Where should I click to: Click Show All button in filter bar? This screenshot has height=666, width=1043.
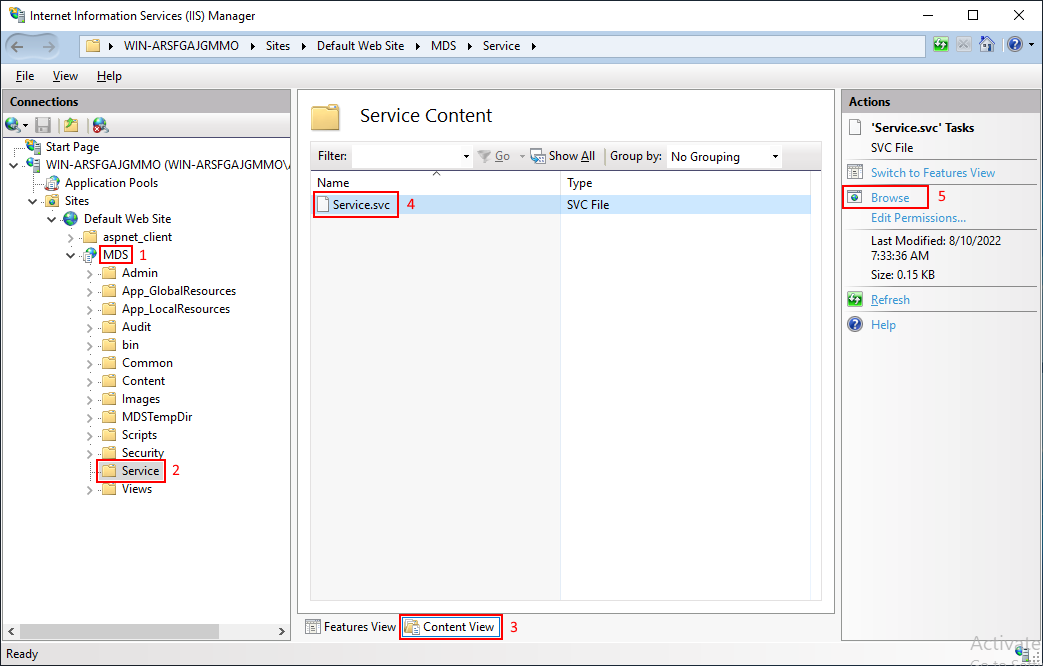click(563, 156)
